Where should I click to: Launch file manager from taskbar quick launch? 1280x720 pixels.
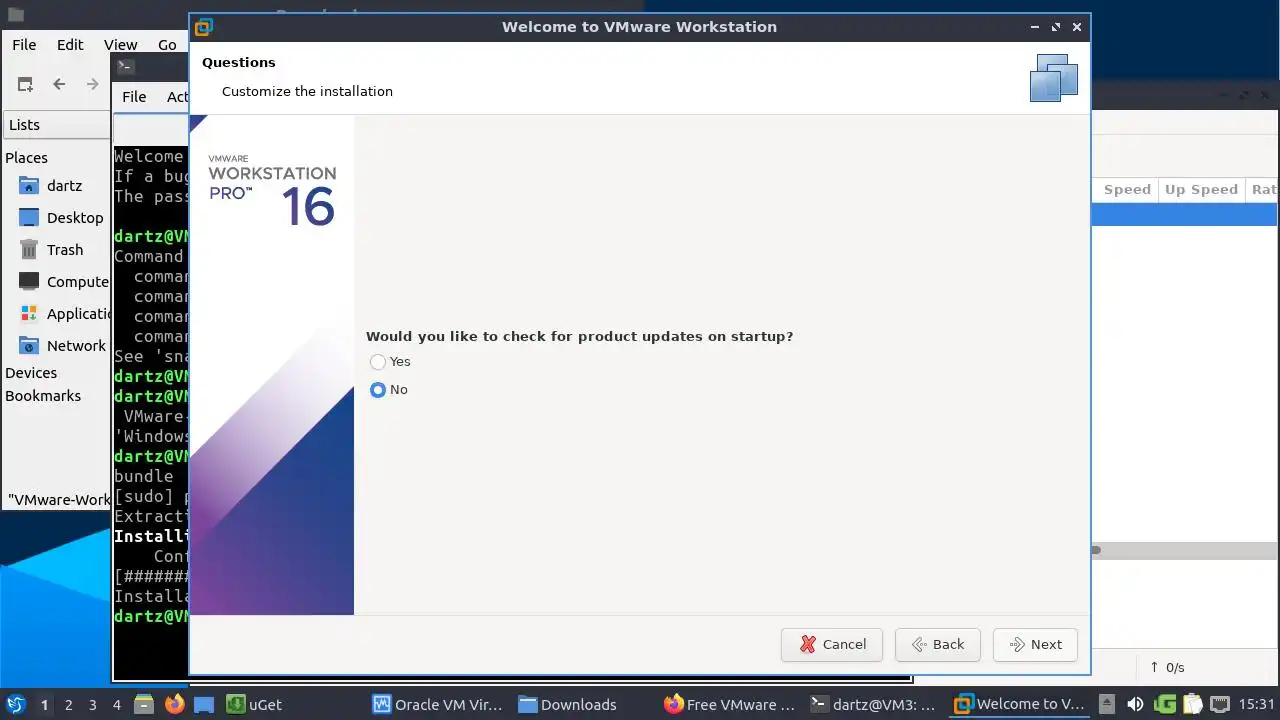tap(143, 704)
